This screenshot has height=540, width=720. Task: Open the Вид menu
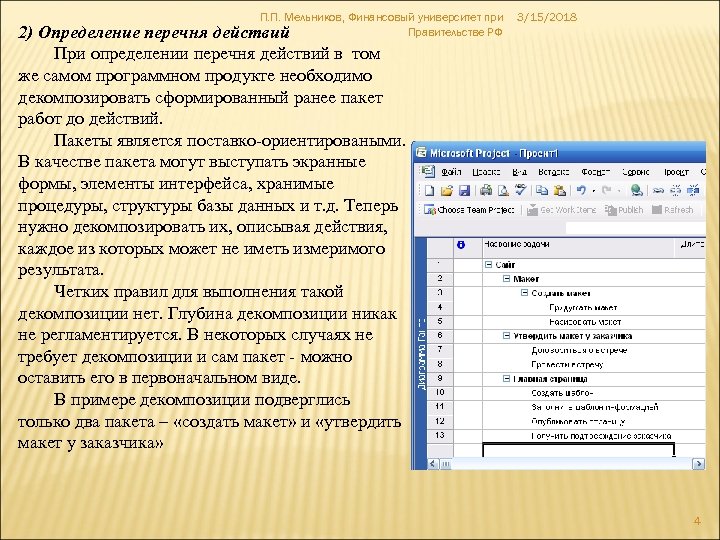click(x=519, y=172)
